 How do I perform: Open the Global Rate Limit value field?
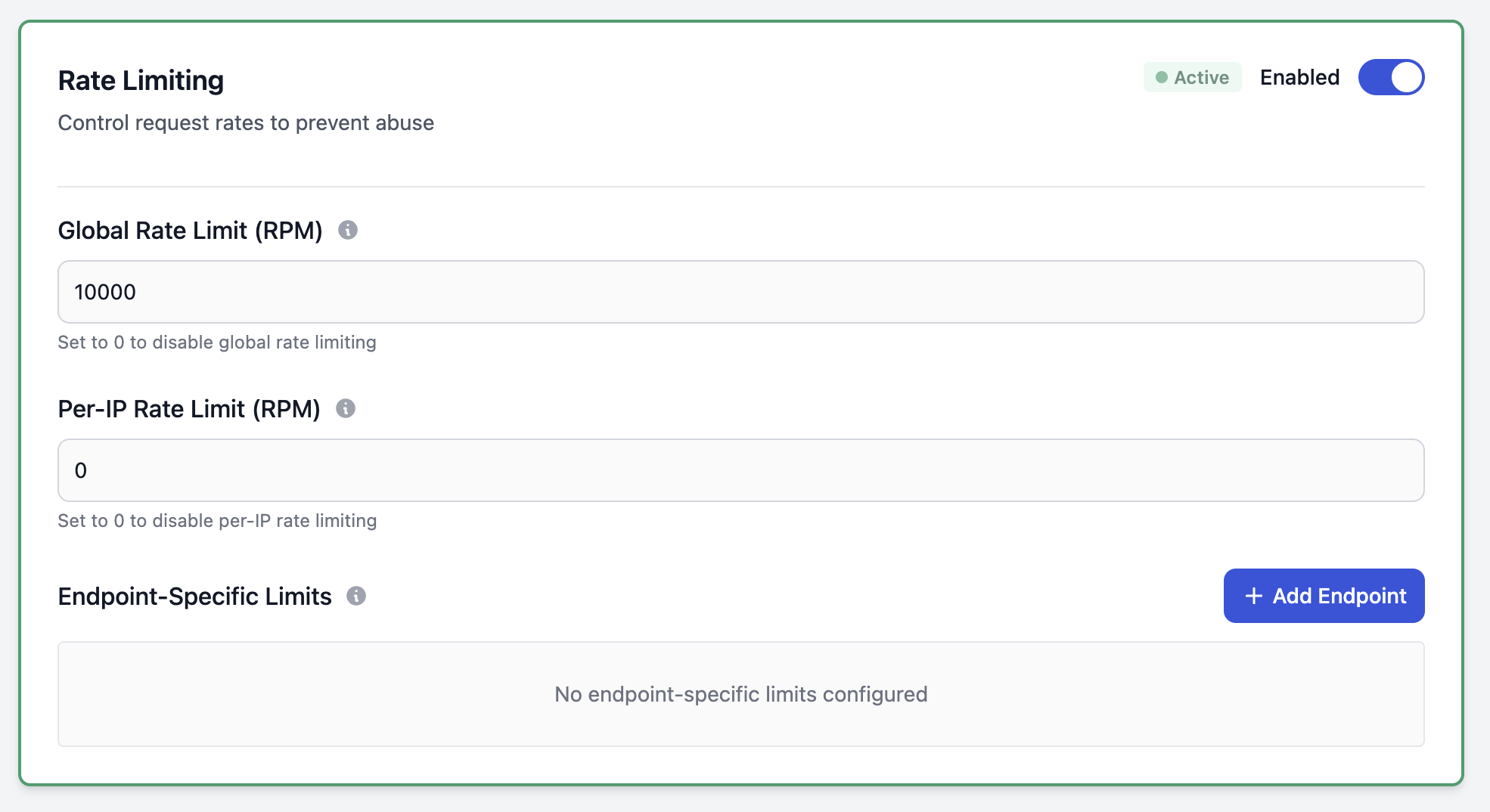[740, 291]
